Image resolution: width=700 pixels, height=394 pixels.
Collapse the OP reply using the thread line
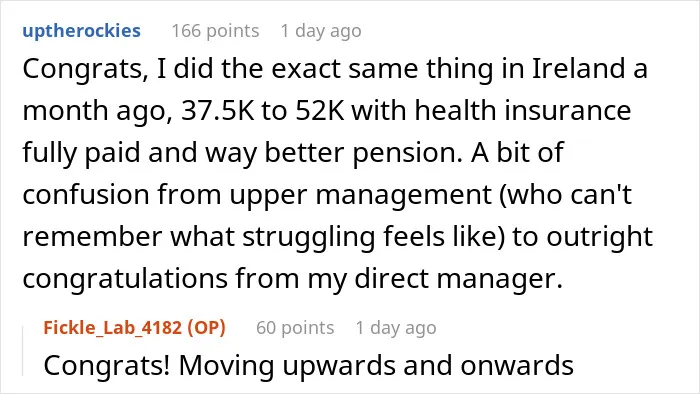coord(23,351)
